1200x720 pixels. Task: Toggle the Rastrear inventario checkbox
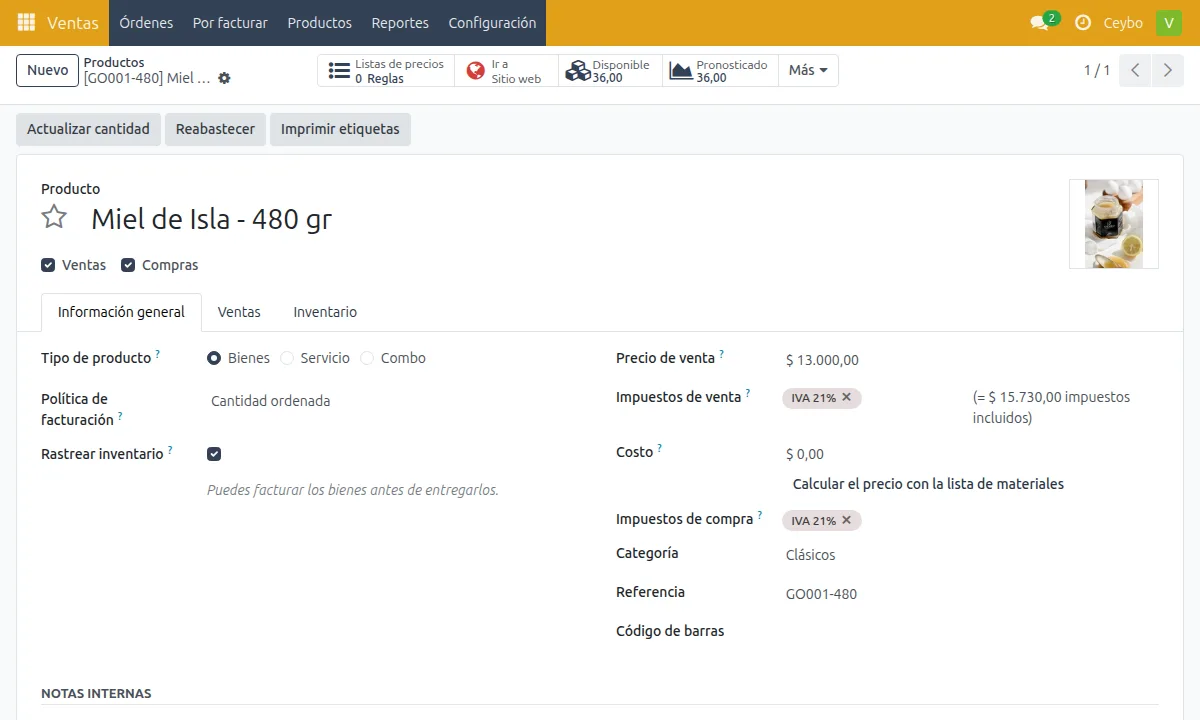click(214, 454)
